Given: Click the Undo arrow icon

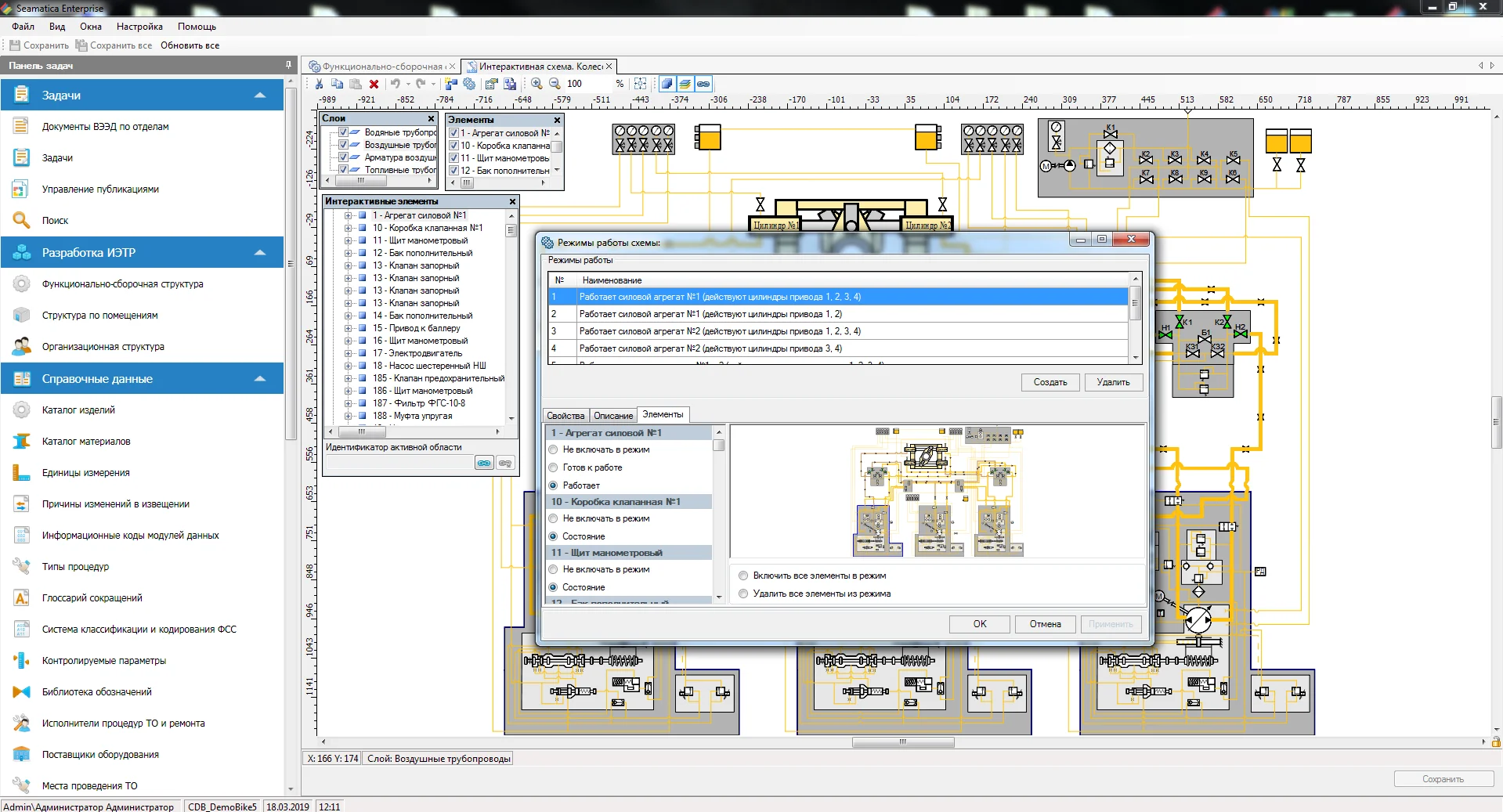Looking at the screenshot, I should (396, 84).
